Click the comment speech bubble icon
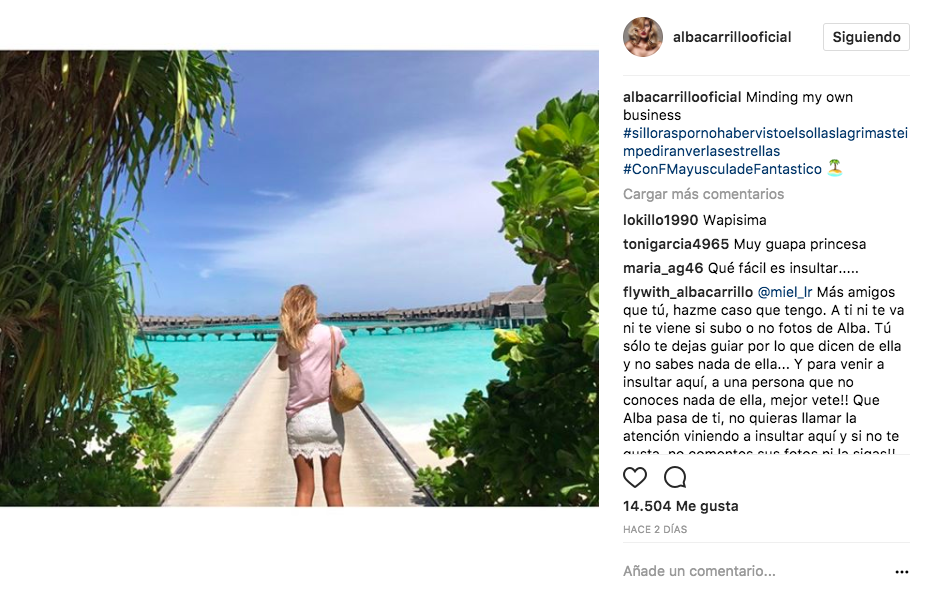Viewport: 931px width, 594px height. tap(675, 477)
